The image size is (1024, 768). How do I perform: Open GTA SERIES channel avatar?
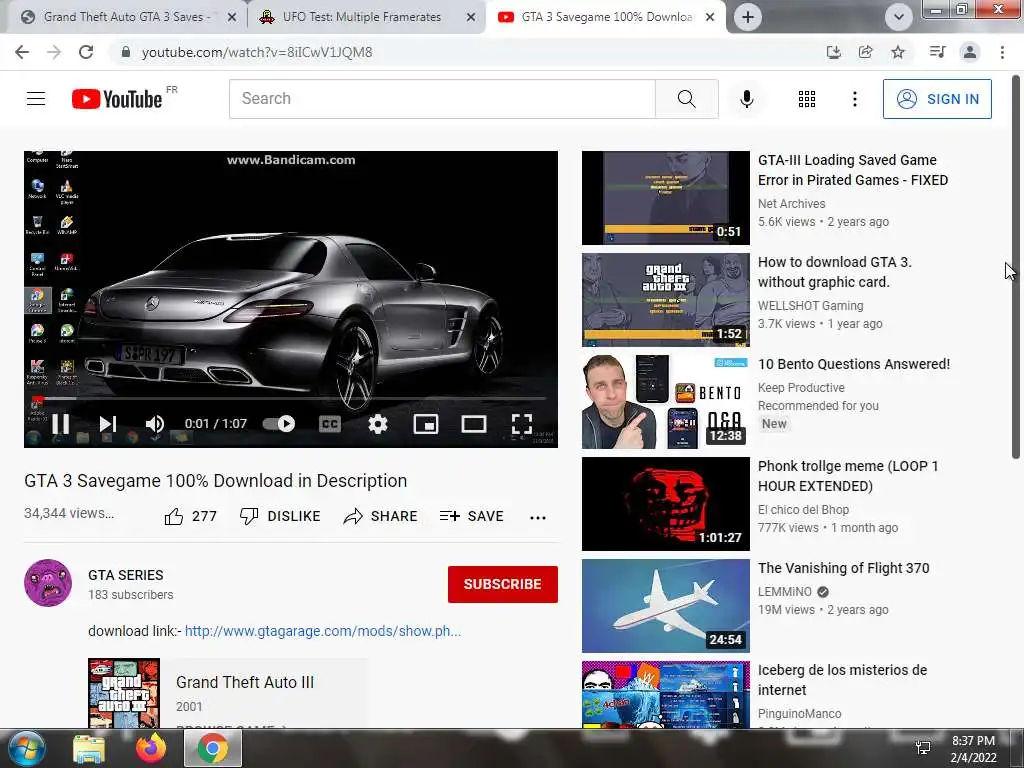coord(48,583)
